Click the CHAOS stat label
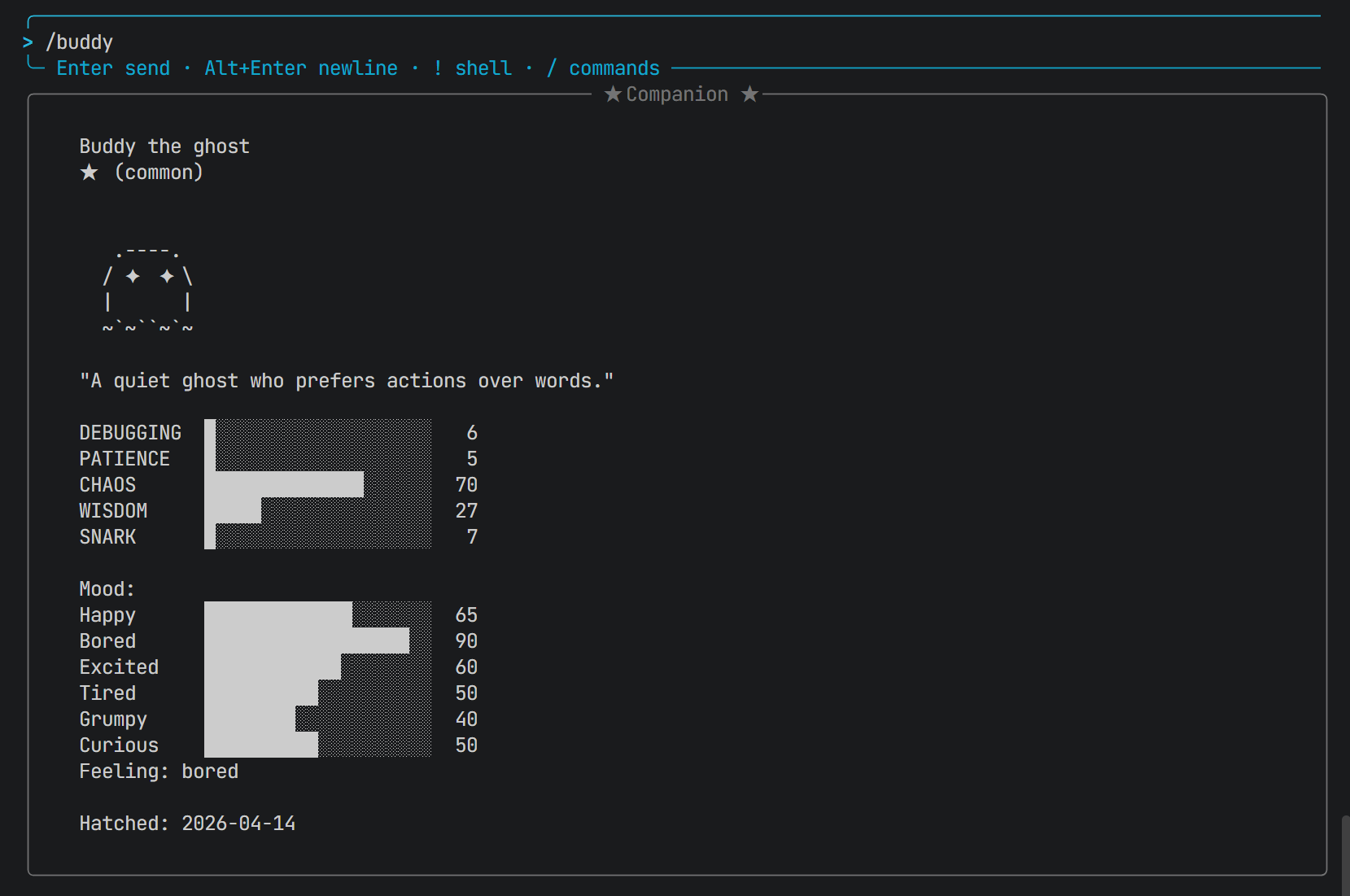This screenshot has height=896, width=1350. tap(107, 485)
